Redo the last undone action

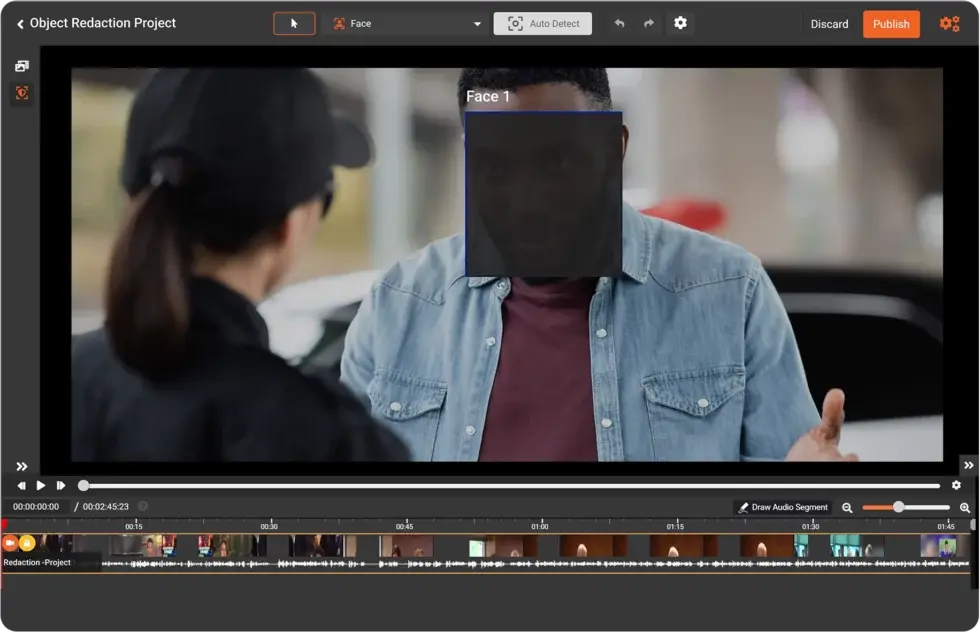(x=649, y=24)
